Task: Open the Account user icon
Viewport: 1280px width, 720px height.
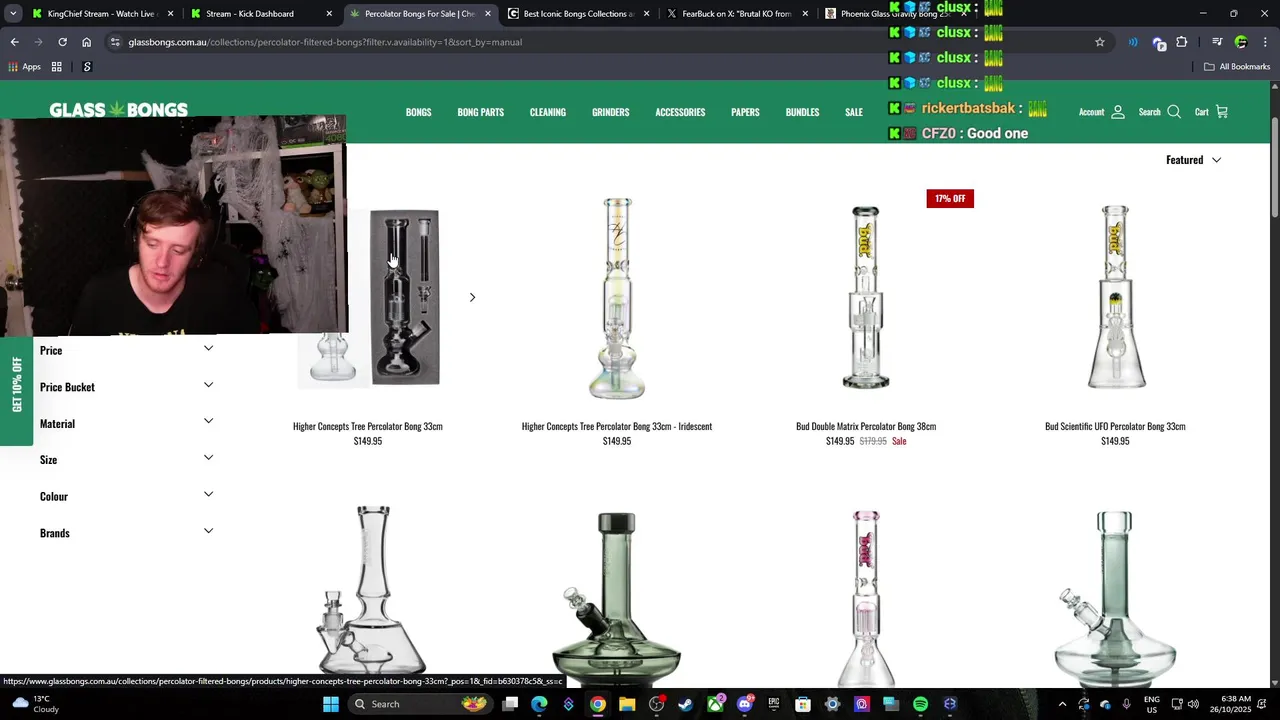Action: pyautogui.click(x=1118, y=112)
